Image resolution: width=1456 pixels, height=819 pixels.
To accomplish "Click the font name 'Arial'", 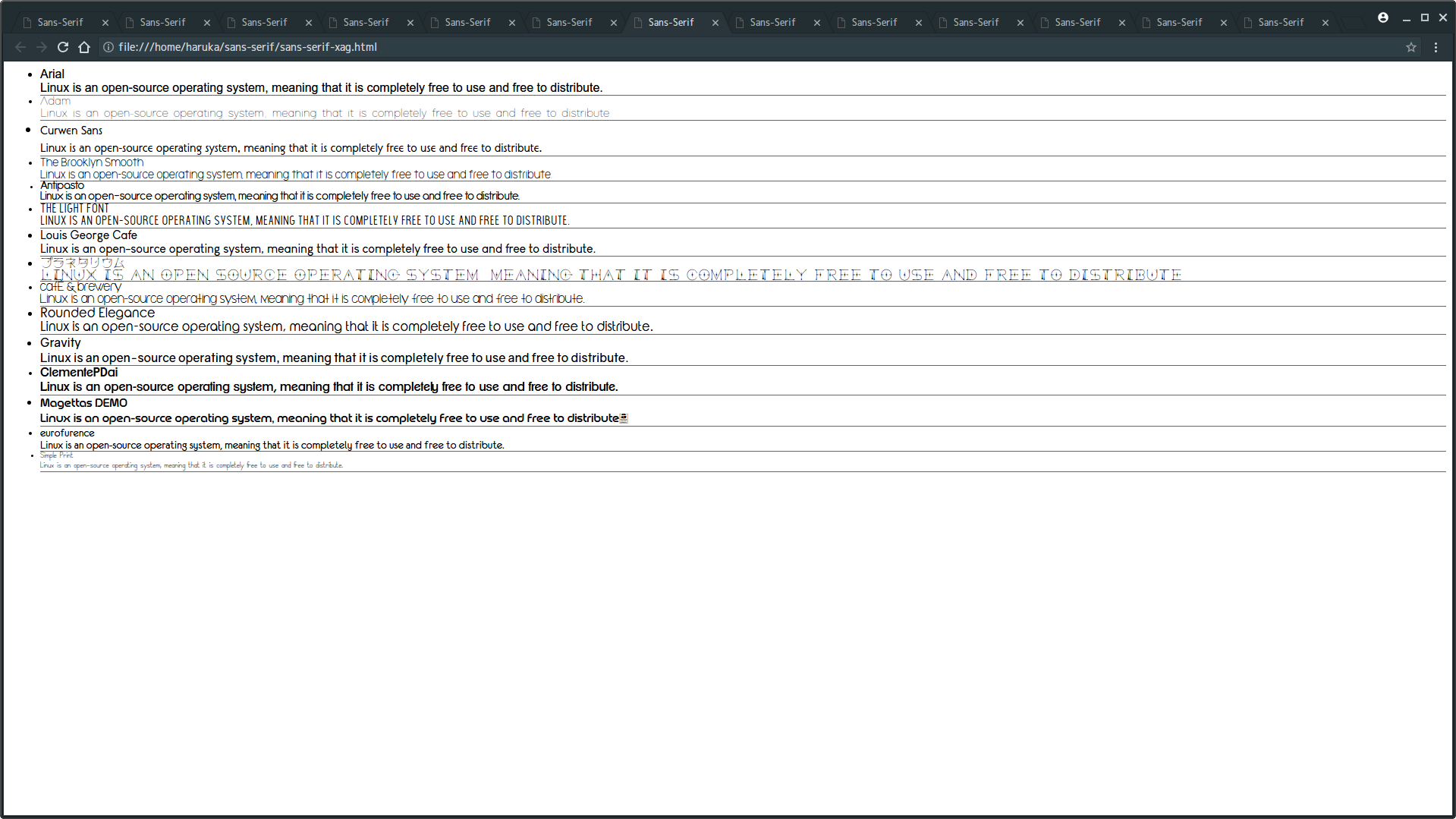I will coord(52,74).
